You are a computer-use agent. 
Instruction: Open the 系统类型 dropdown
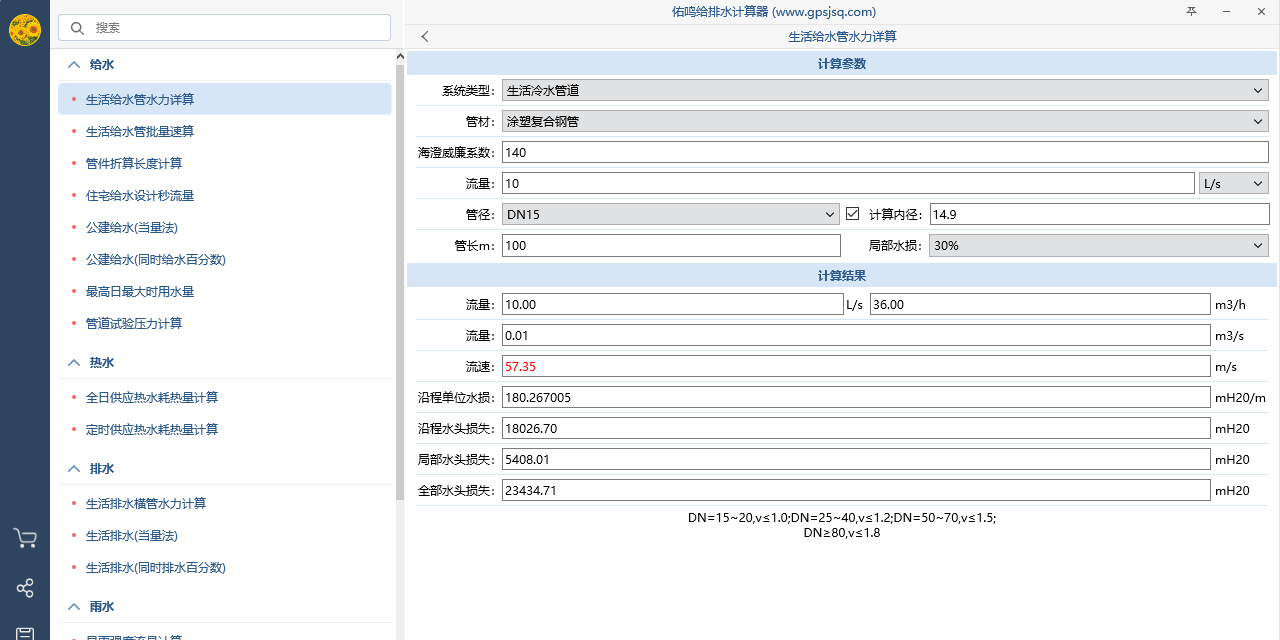tap(884, 90)
